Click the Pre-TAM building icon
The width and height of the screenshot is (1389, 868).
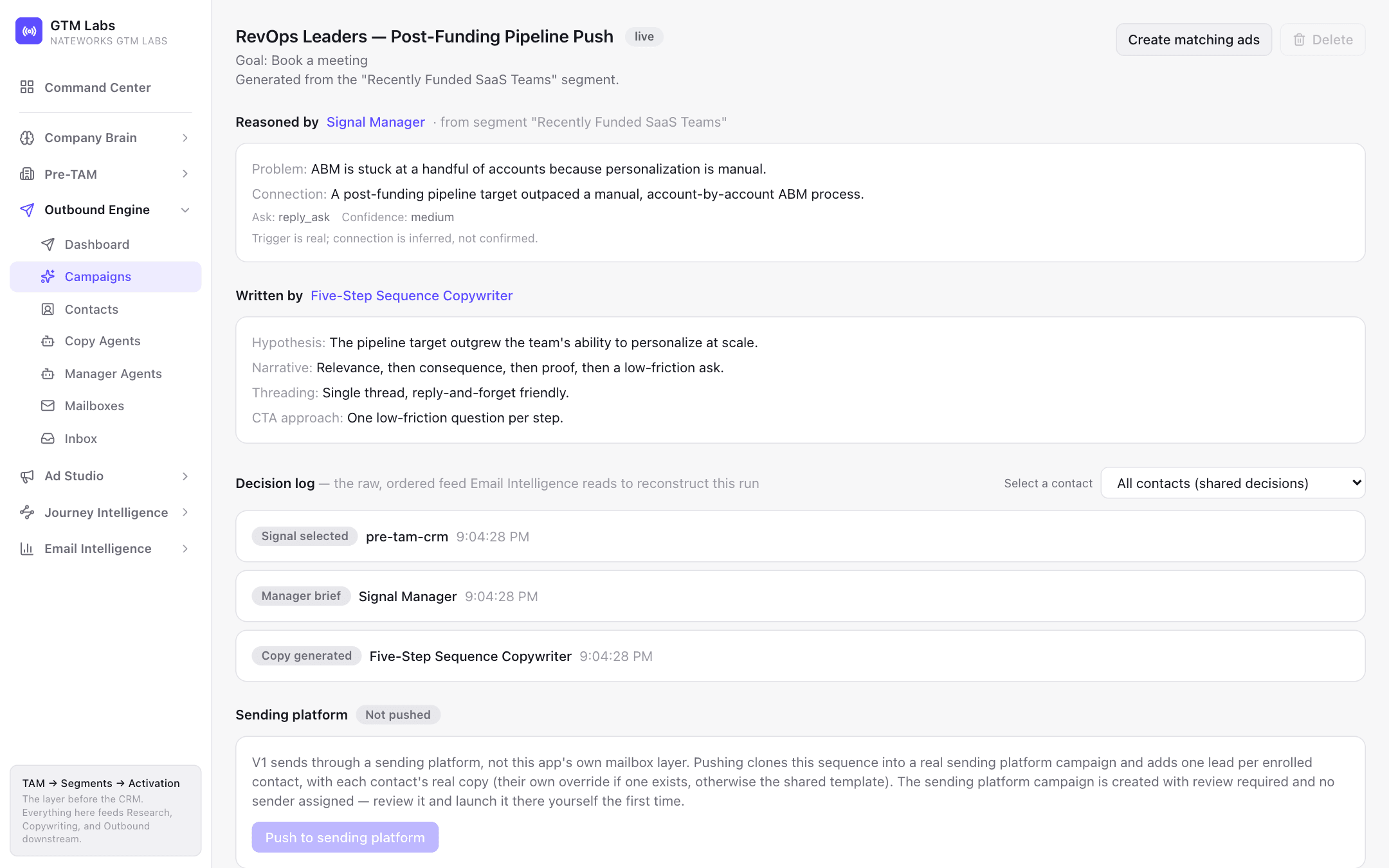(x=27, y=174)
